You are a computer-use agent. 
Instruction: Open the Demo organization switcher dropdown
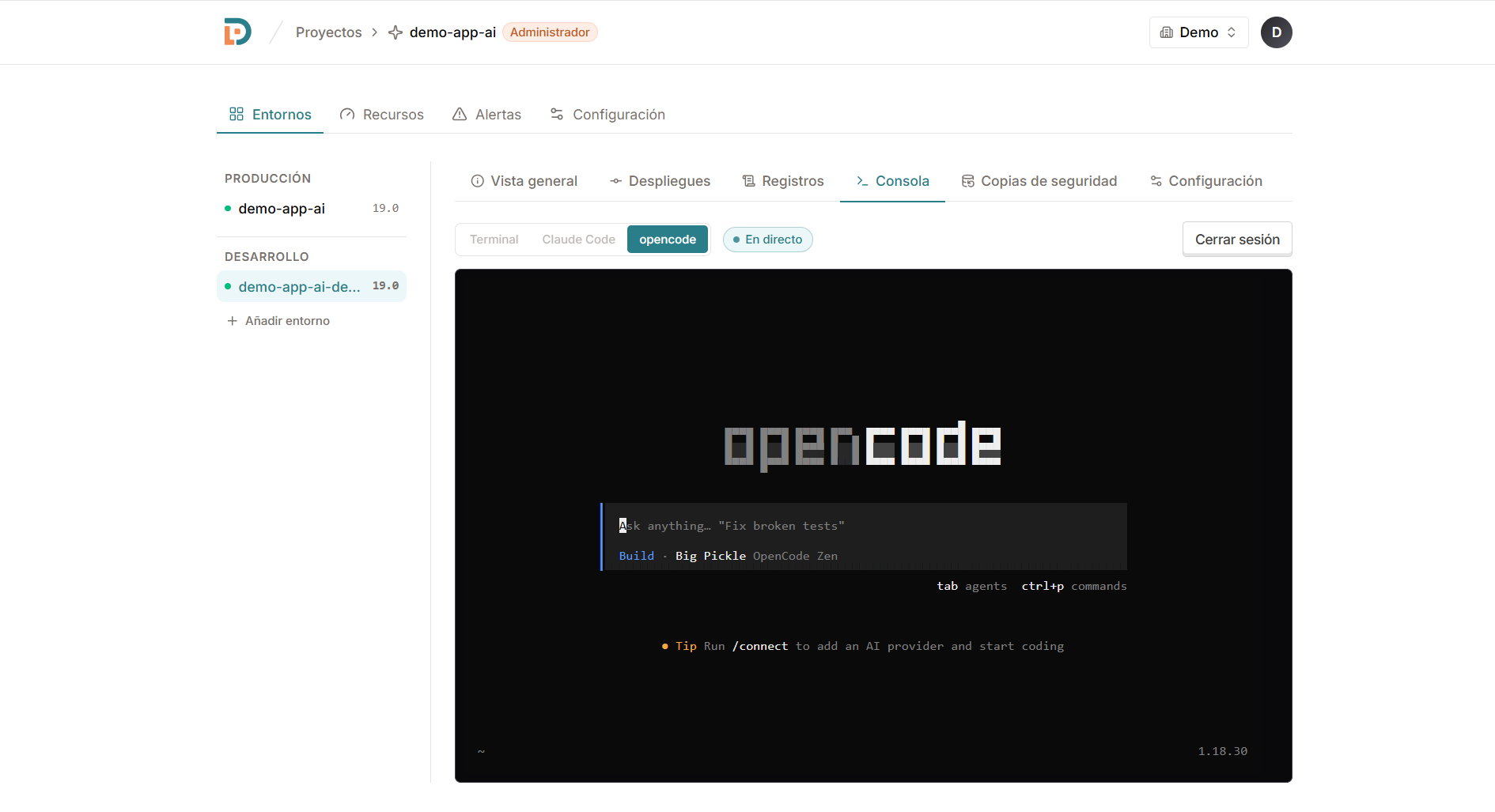(x=1198, y=32)
